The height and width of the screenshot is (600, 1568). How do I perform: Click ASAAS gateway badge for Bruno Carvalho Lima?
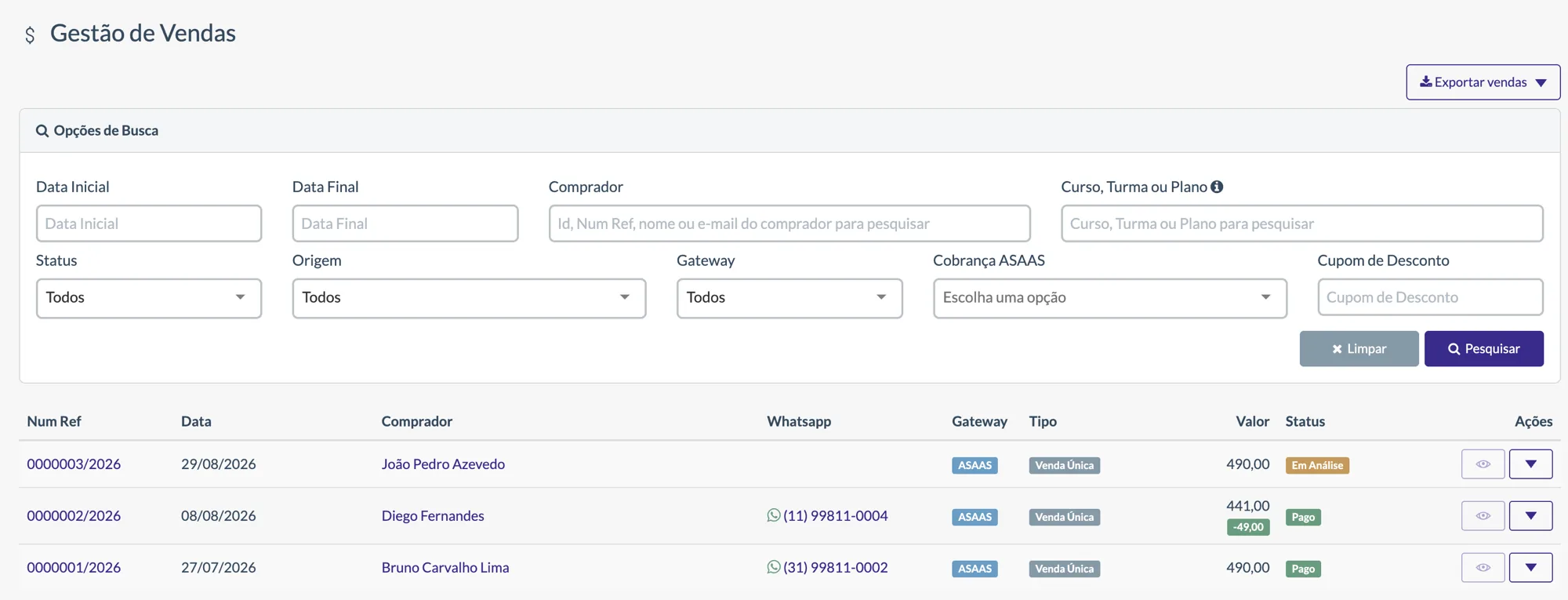(x=975, y=569)
